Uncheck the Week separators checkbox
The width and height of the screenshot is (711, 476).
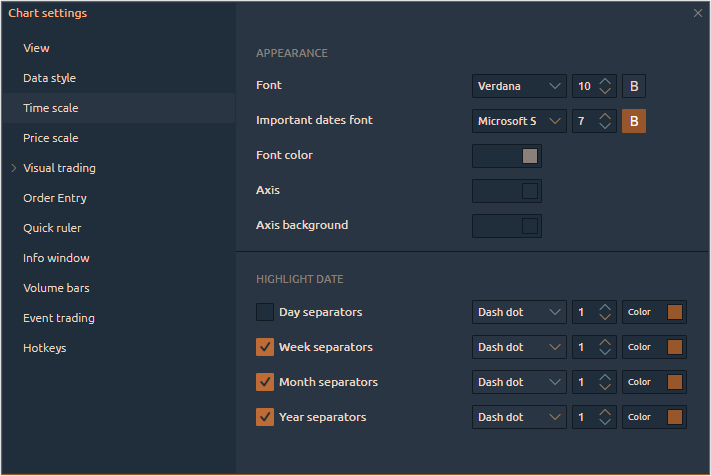(x=265, y=347)
